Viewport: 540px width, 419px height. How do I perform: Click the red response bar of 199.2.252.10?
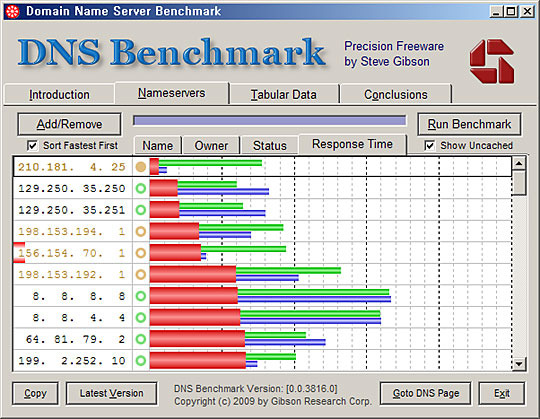pyautogui.click(x=198, y=360)
